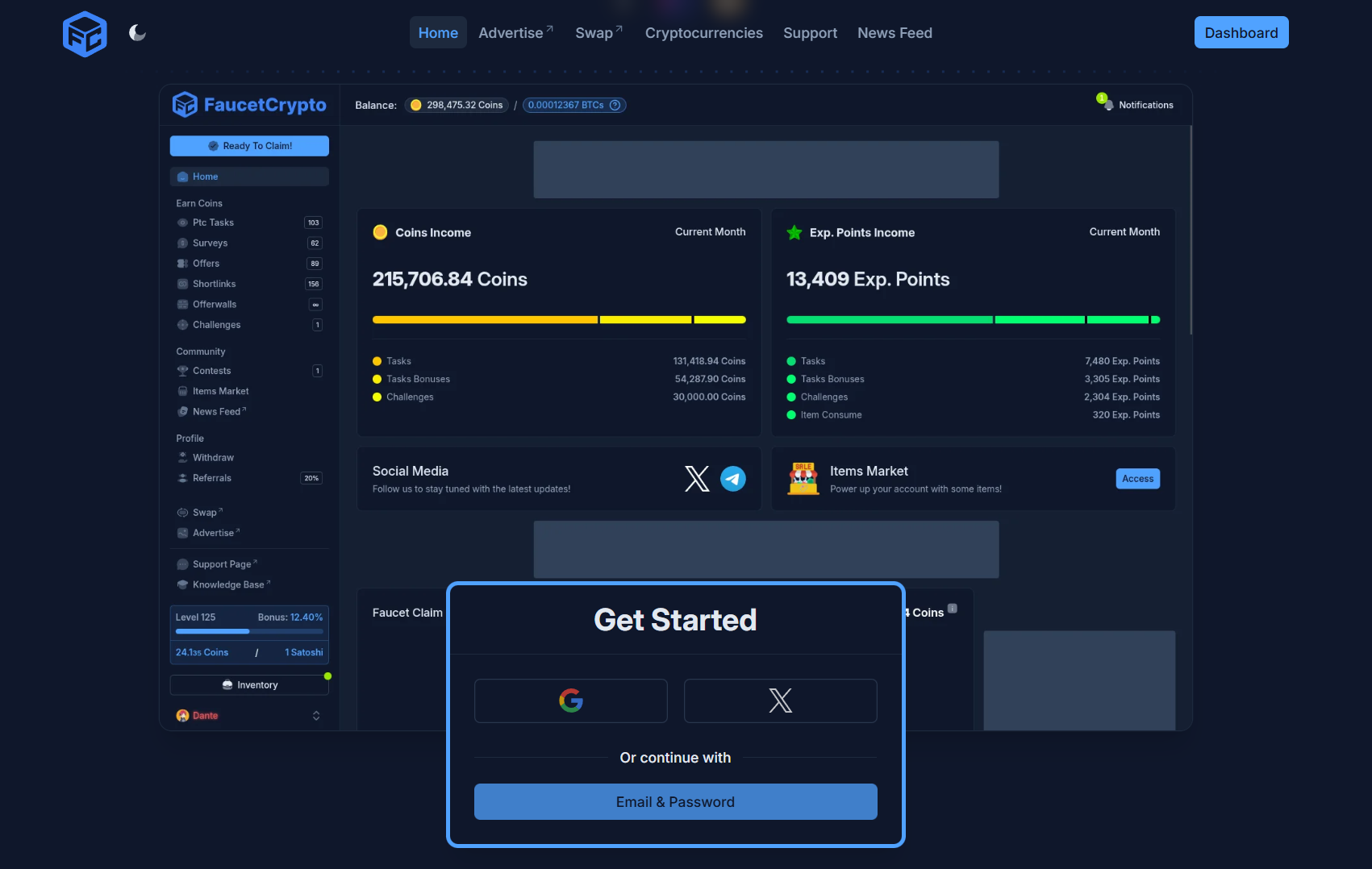
Task: Click the Shortlinks icon in Earn Coins
Action: click(x=183, y=284)
